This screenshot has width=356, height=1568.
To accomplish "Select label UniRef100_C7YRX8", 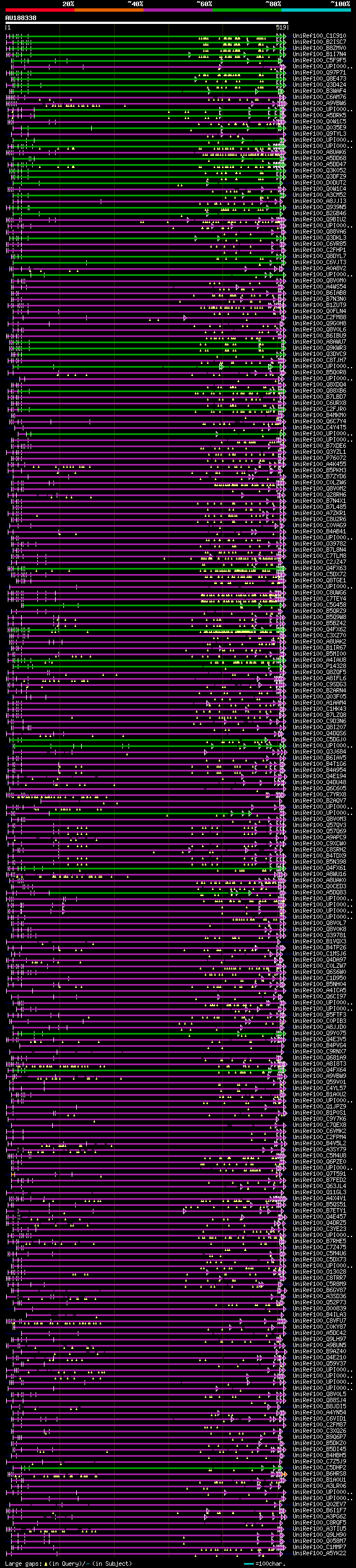I will [319, 794].
